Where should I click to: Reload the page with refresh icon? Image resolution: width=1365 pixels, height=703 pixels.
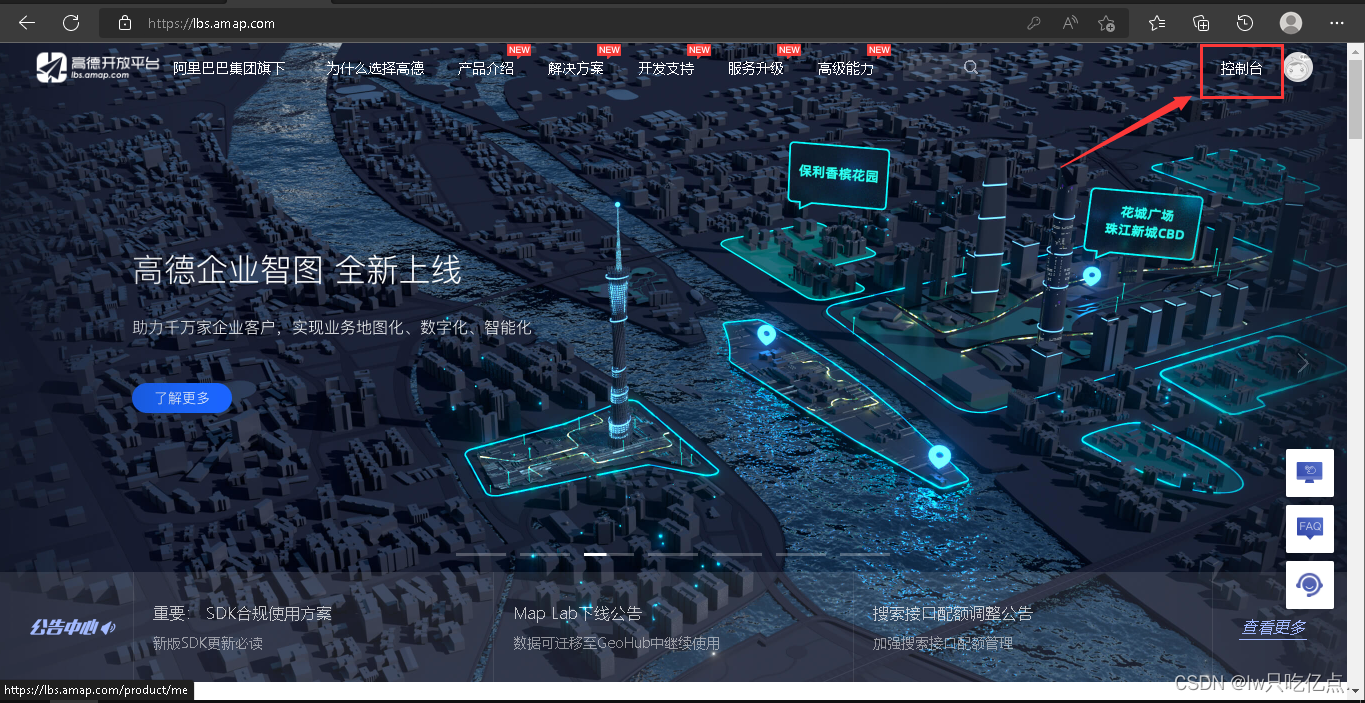[x=71, y=22]
